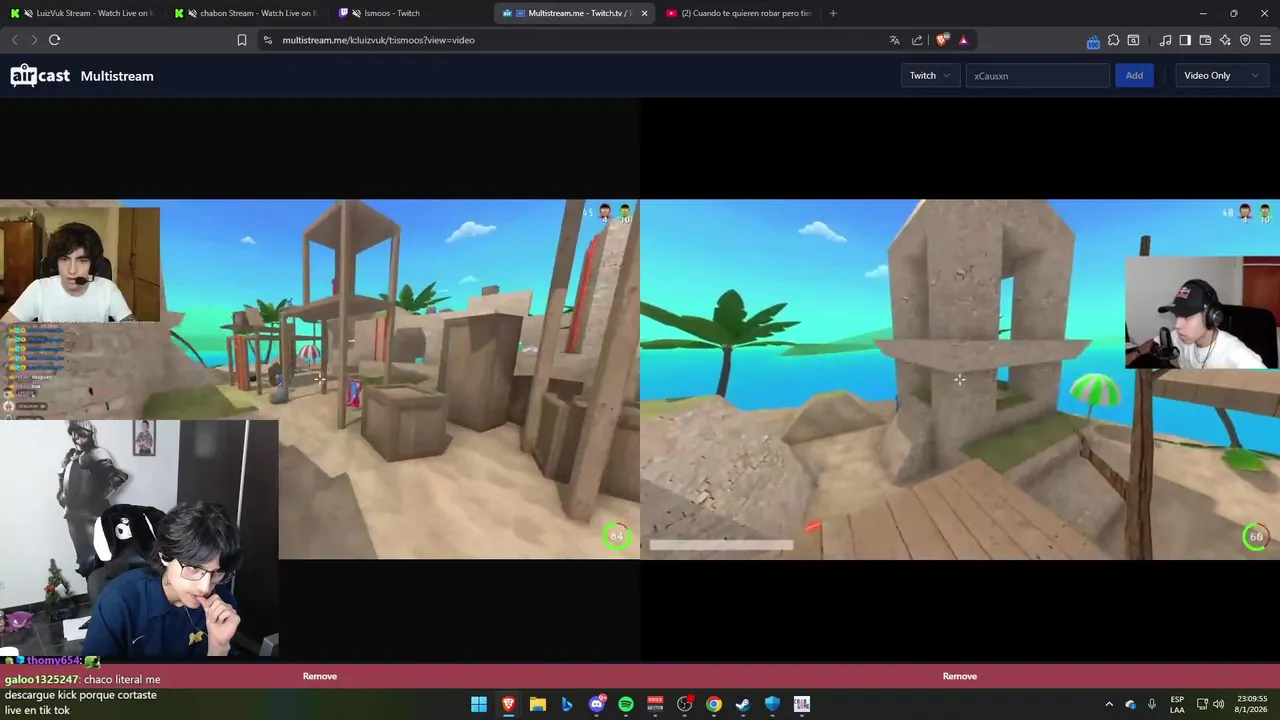Show hidden system tray icons chevron
The width and height of the screenshot is (1280, 720).
tap(1108, 704)
